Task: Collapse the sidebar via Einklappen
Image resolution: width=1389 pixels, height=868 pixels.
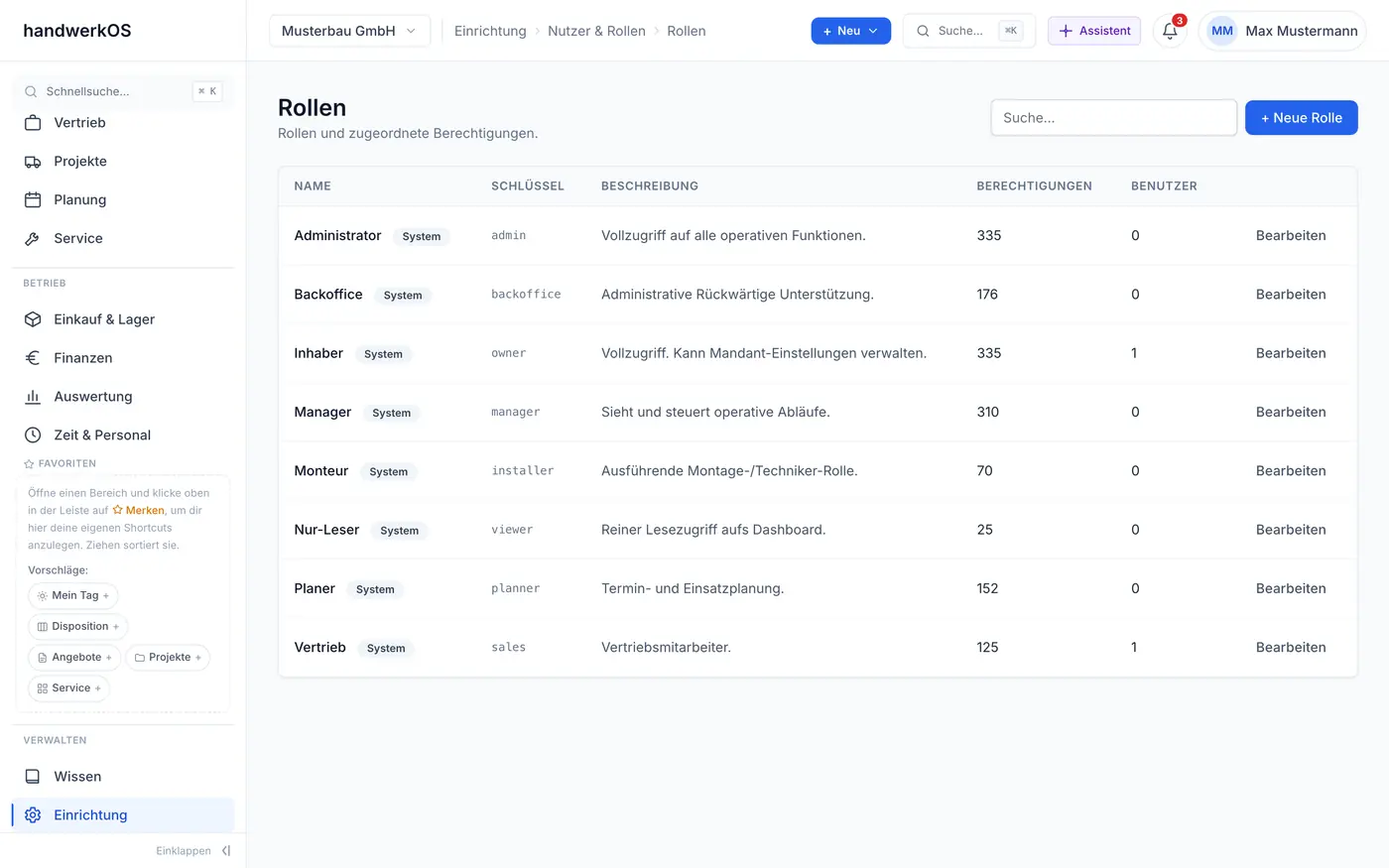Action: (x=193, y=851)
